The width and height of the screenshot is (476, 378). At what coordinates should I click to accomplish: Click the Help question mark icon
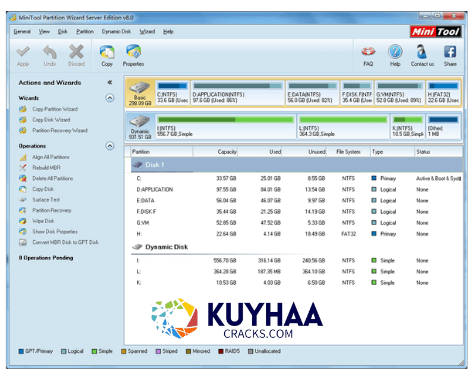(395, 52)
